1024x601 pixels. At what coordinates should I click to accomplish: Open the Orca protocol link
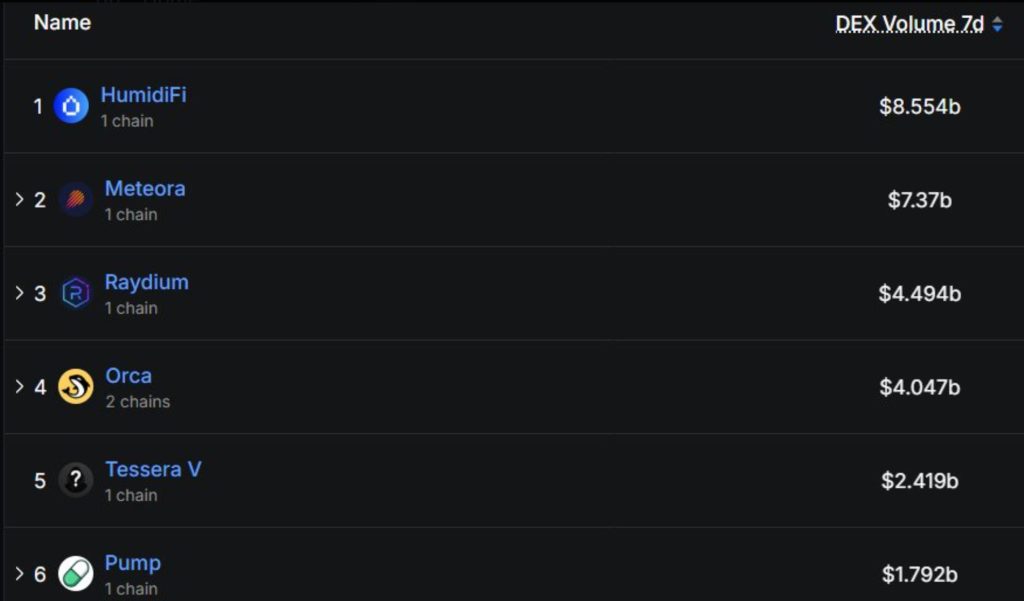tap(129, 376)
